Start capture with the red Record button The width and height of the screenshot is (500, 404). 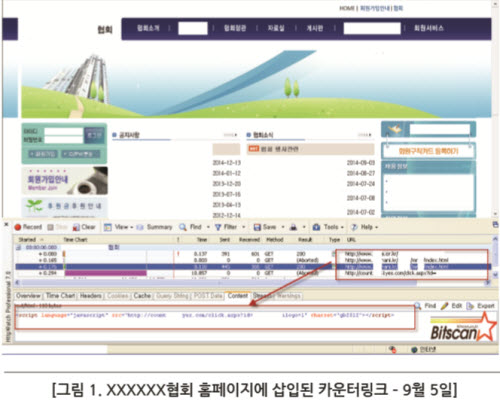pos(18,227)
